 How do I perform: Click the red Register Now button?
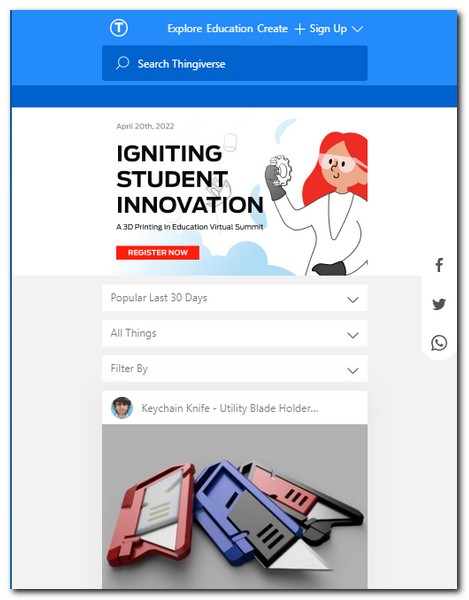click(x=158, y=253)
